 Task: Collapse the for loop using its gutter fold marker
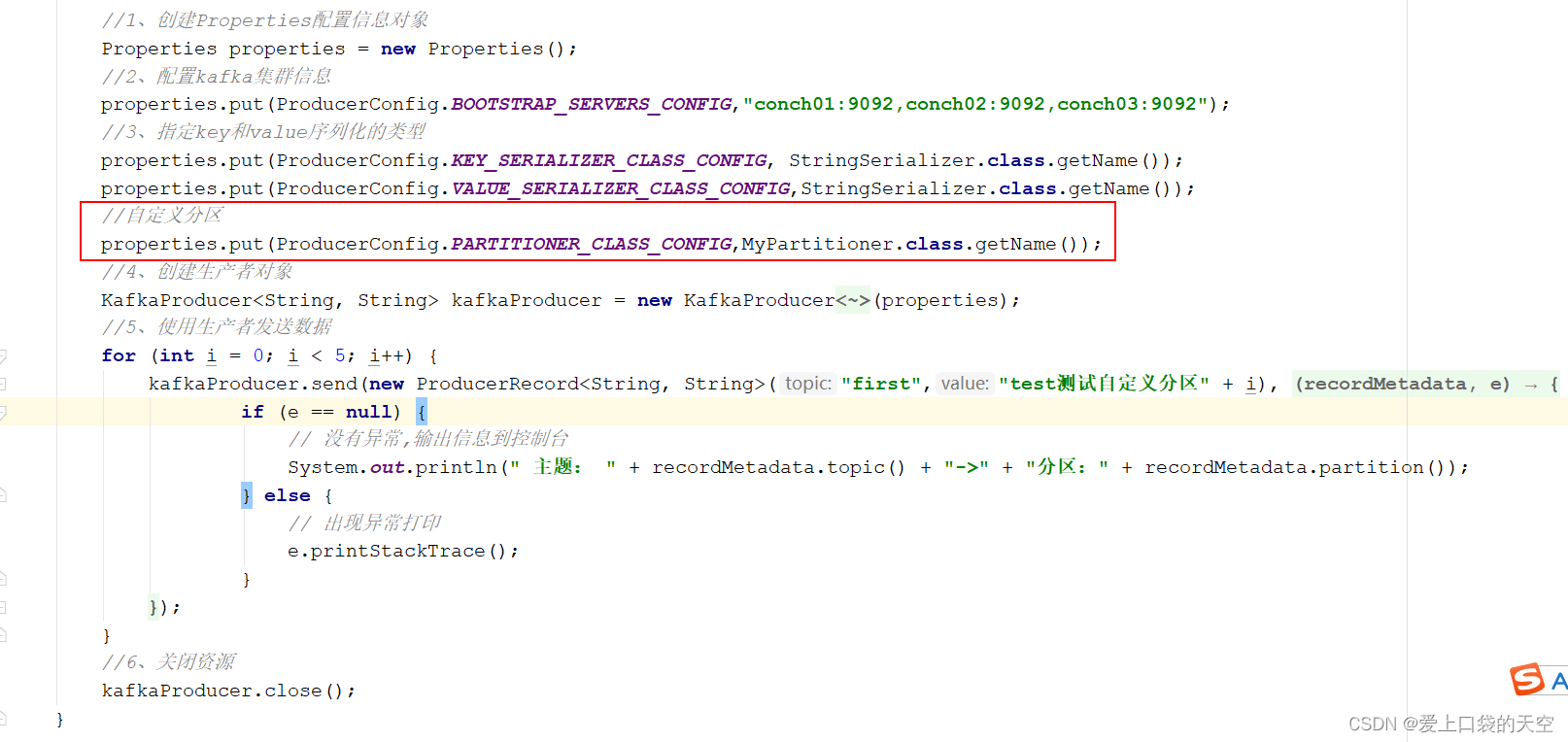[3, 356]
